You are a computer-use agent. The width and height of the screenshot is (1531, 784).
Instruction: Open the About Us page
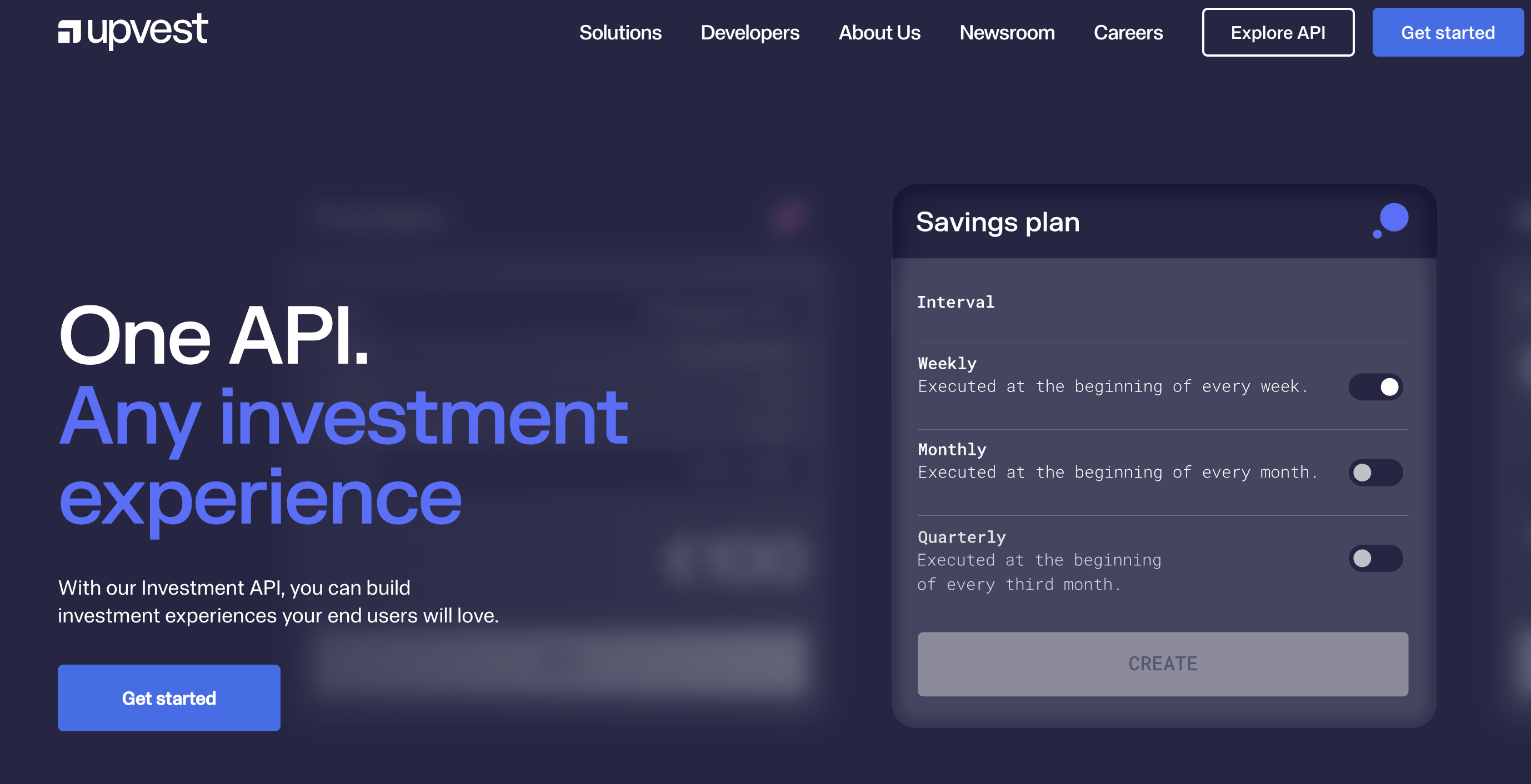coord(879,33)
